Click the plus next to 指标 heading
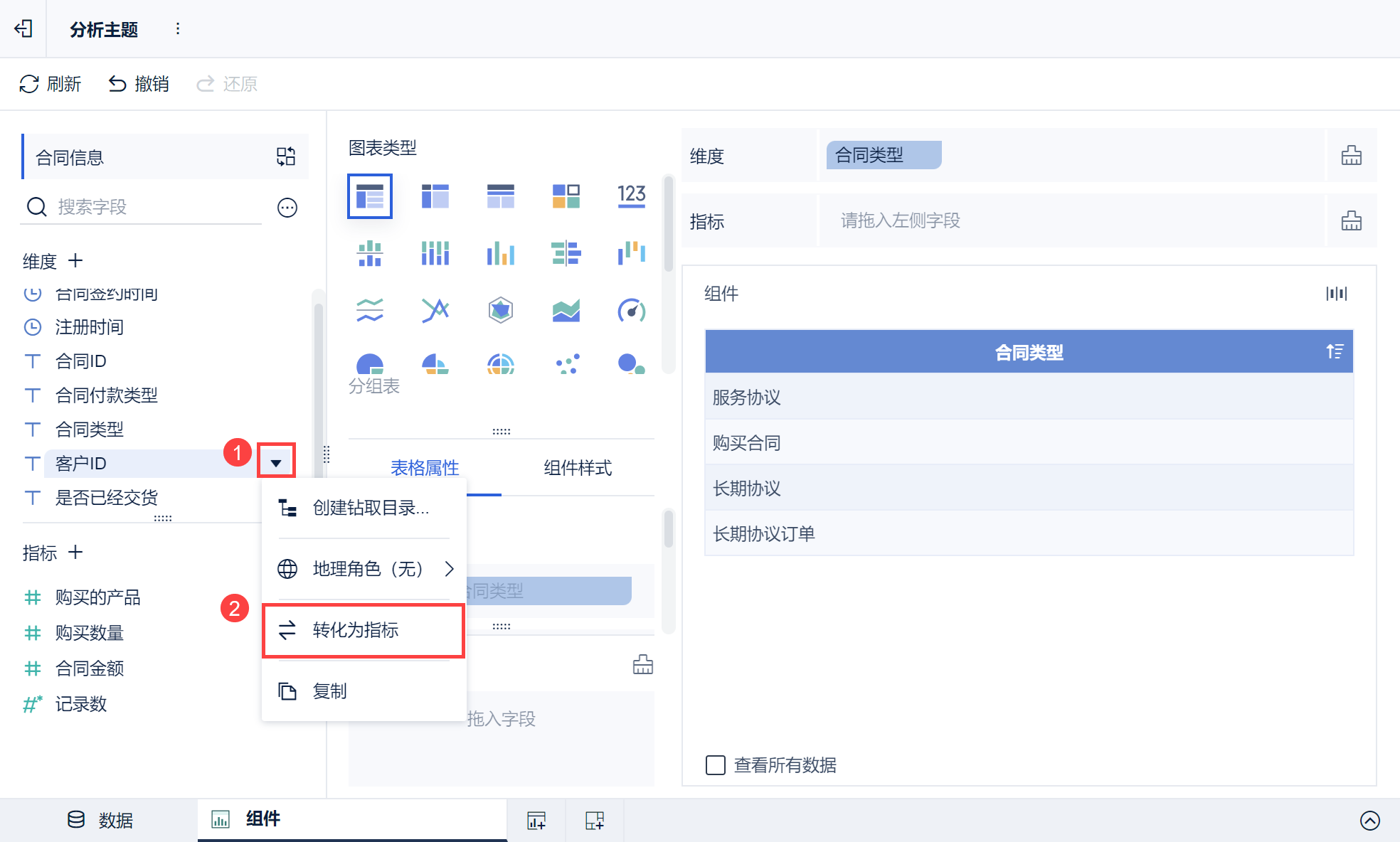The image size is (1400, 842). tap(75, 553)
